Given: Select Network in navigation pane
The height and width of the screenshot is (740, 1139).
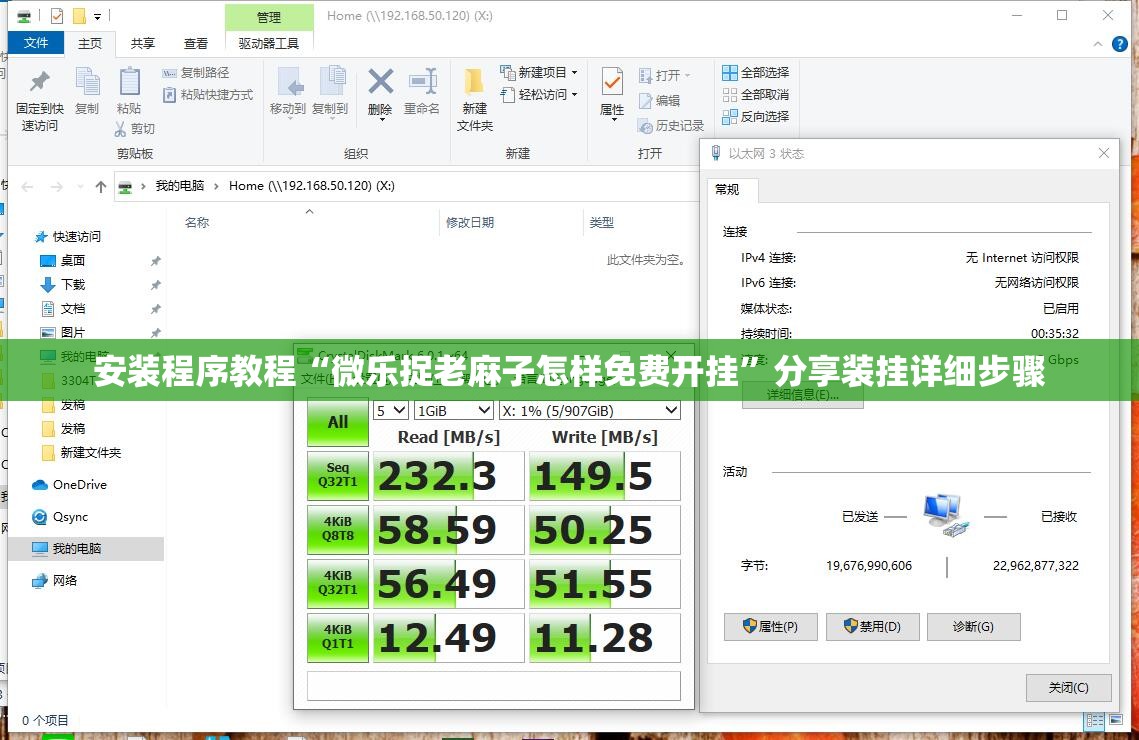Looking at the screenshot, I should click(x=54, y=580).
